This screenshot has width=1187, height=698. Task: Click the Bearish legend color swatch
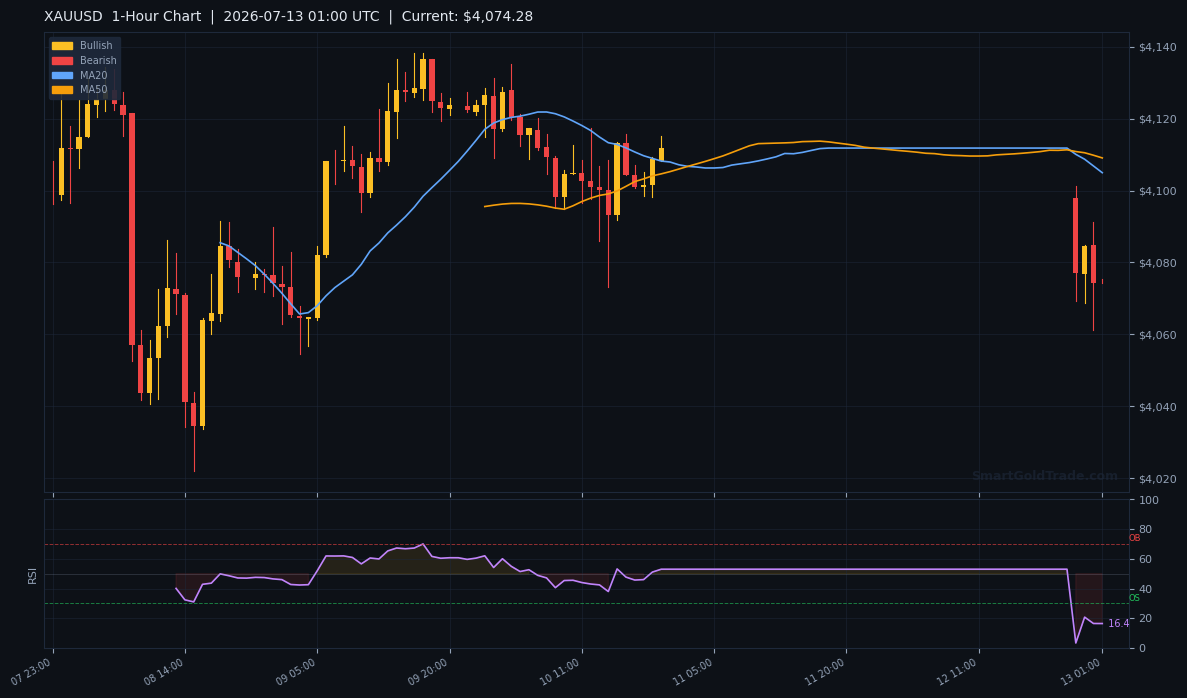62,61
